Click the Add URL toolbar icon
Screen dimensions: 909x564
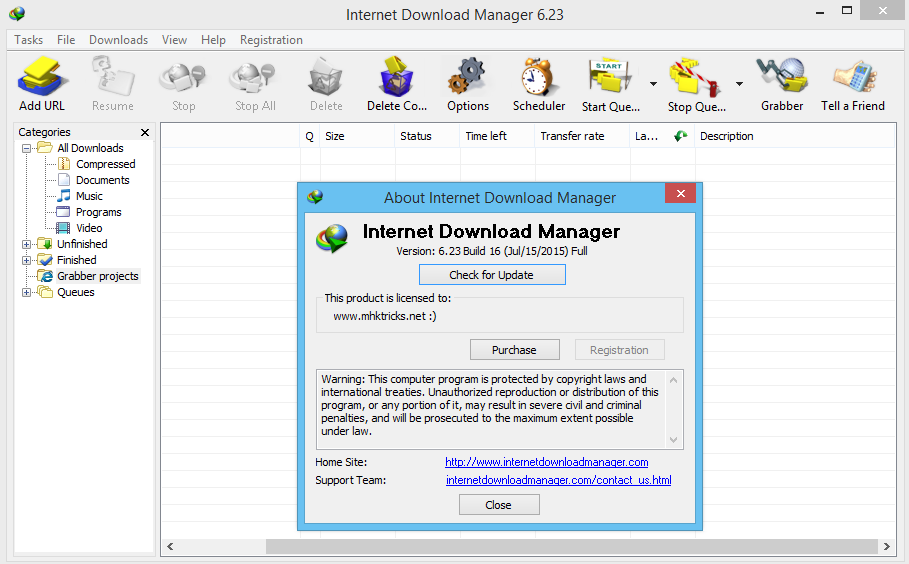42,77
